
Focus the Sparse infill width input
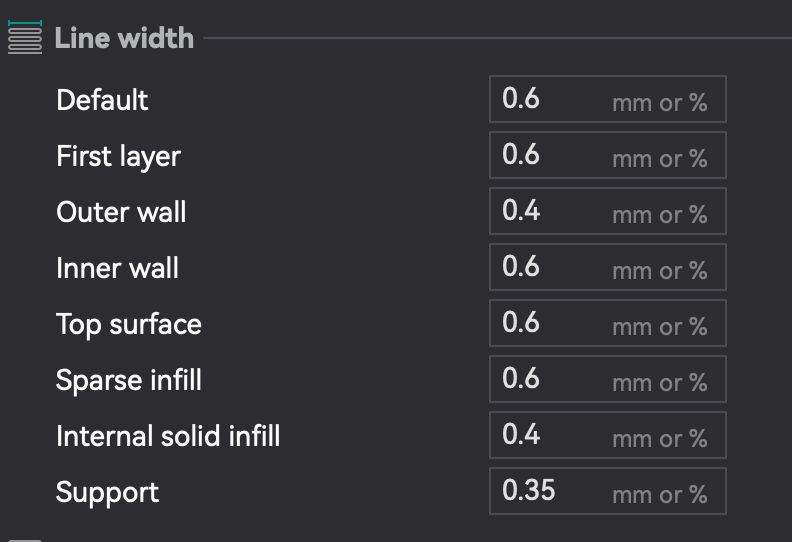550,379
